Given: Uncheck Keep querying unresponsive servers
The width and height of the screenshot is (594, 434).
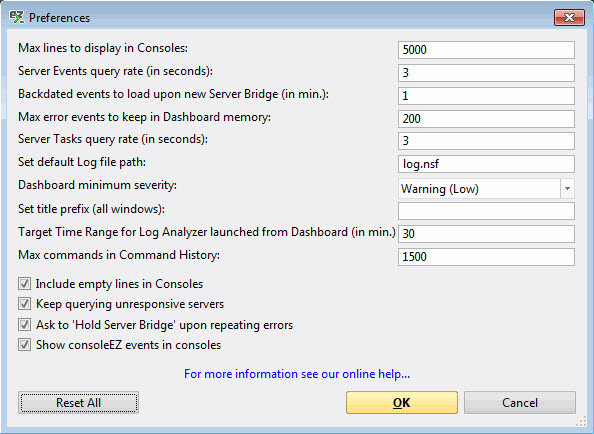Looking at the screenshot, I should [x=25, y=304].
